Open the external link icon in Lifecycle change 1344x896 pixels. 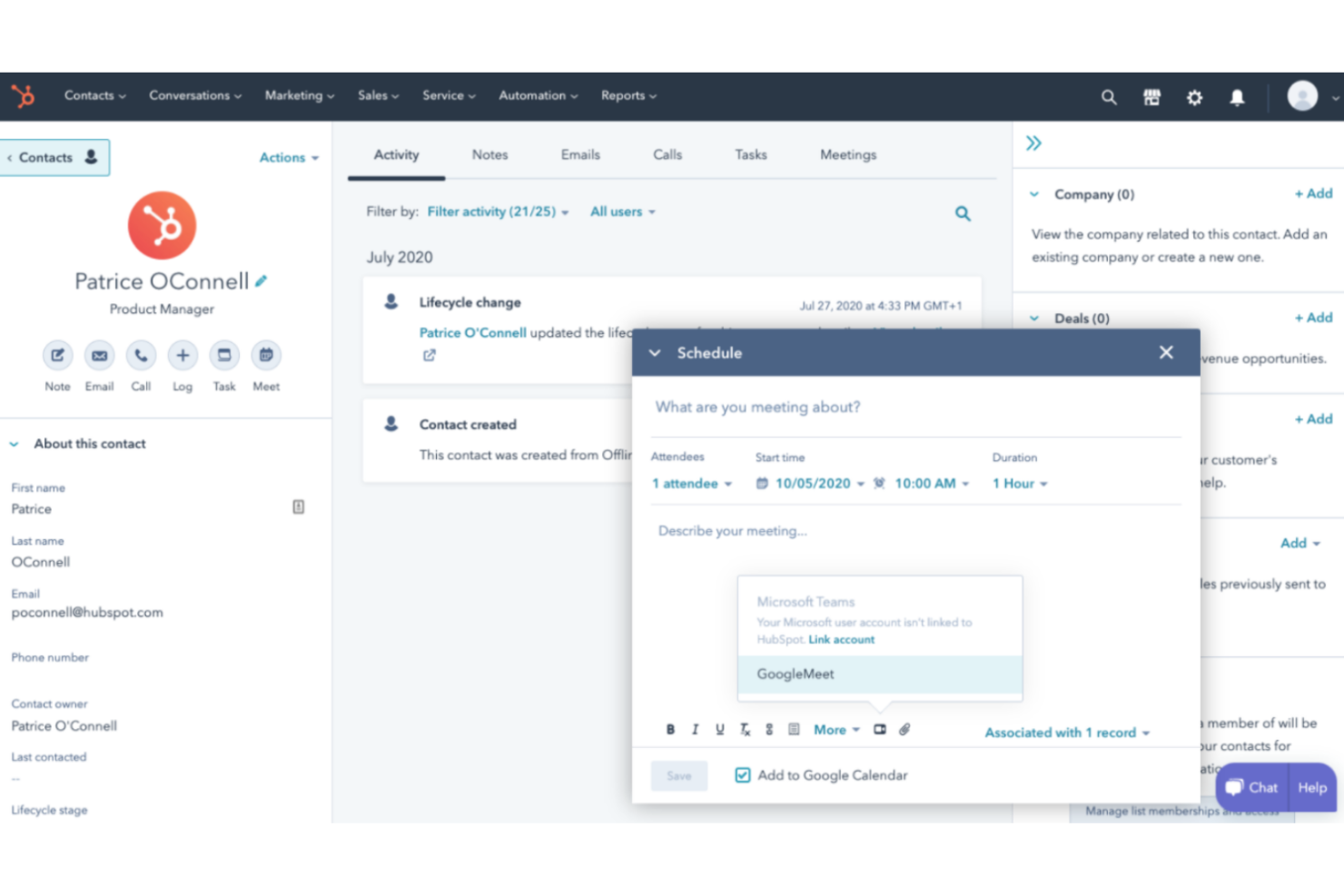click(x=429, y=356)
